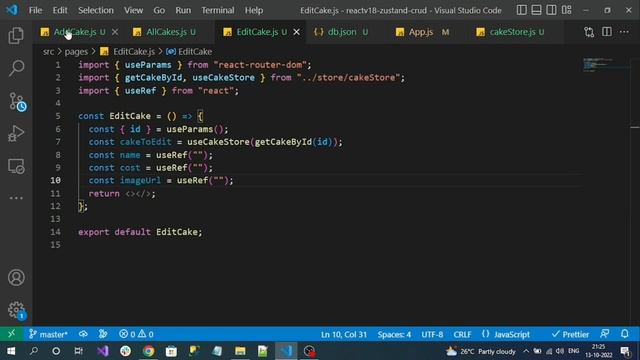Open the Remote Explorer view
Image resolution: width=640 pixels, height=360 pixels.
[x=16, y=166]
